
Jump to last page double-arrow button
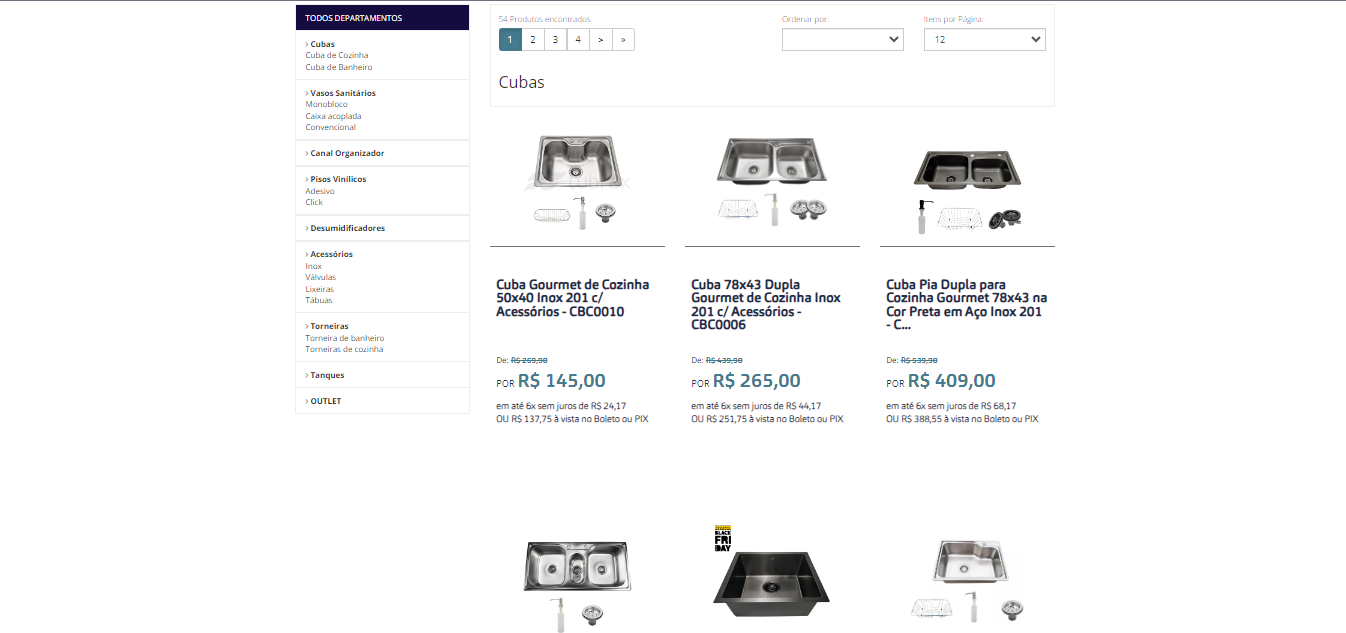tap(623, 40)
